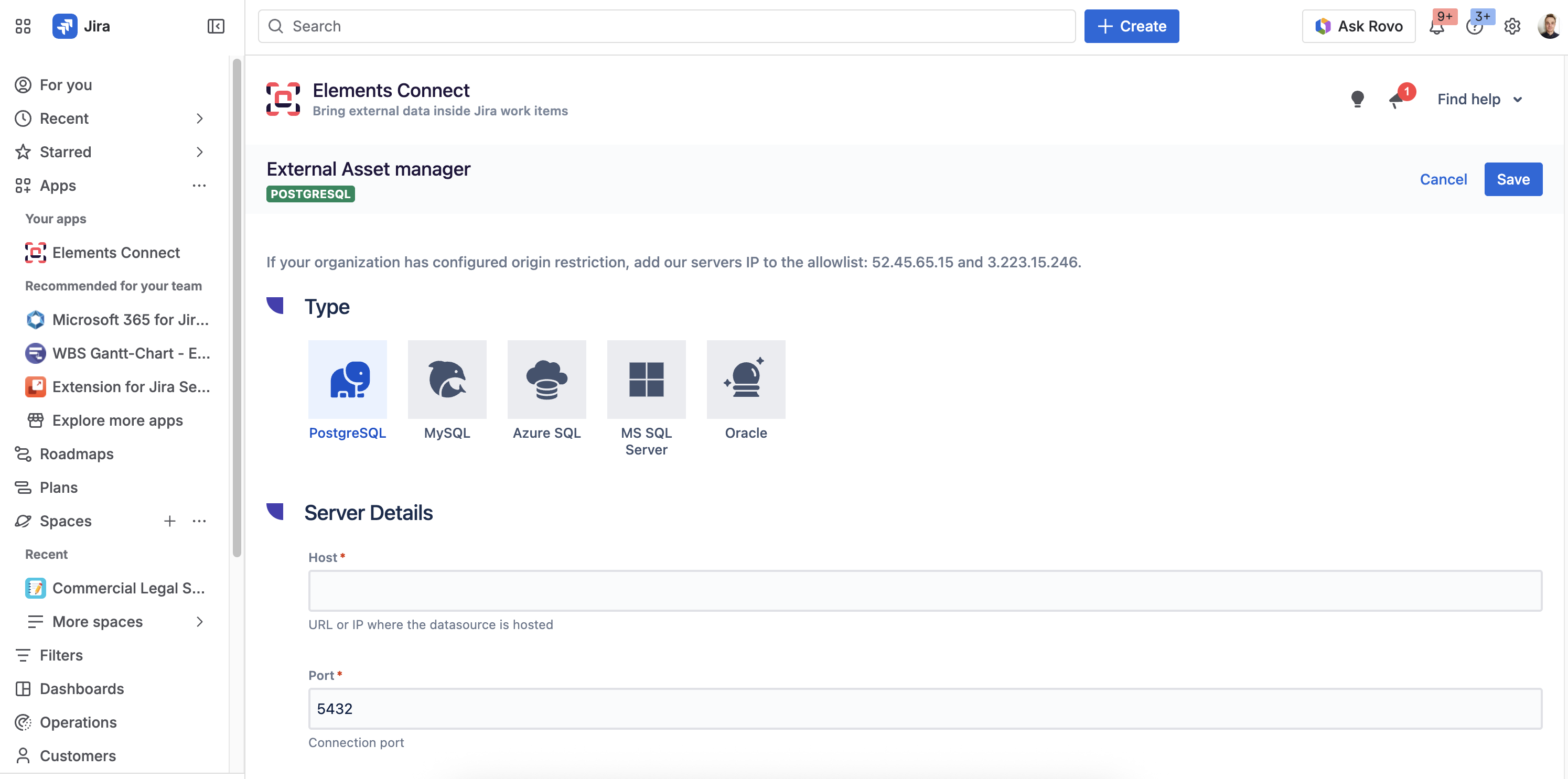Click the Ask Rovo button
The width and height of the screenshot is (1568, 779).
point(1359,26)
